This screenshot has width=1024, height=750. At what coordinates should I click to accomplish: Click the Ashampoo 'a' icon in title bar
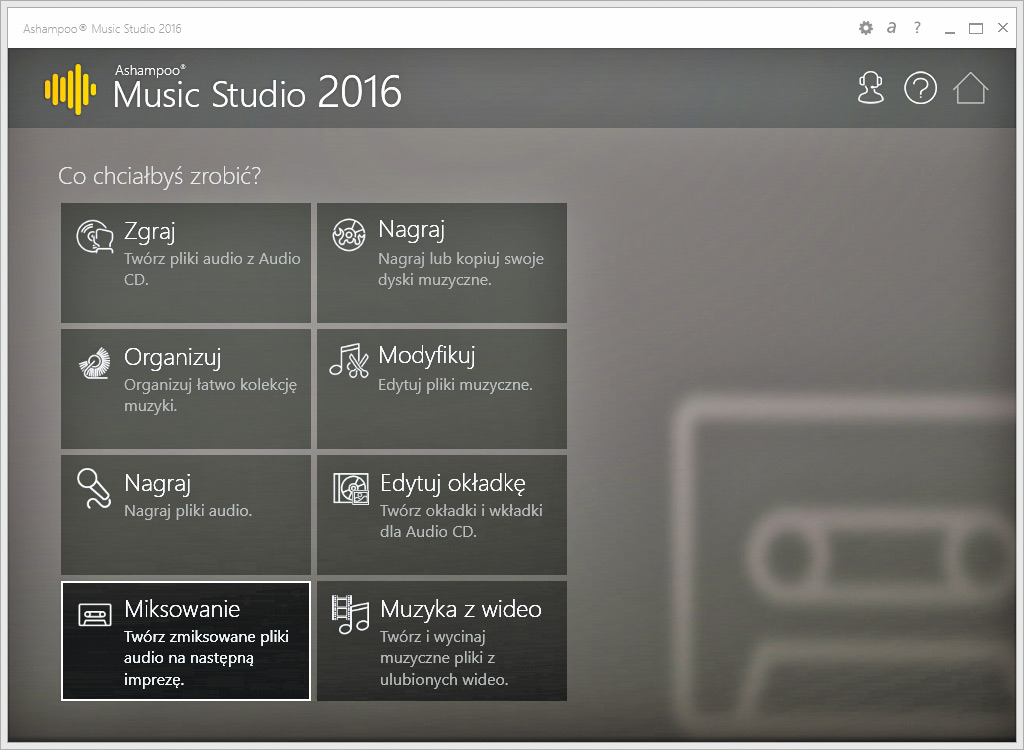point(891,28)
